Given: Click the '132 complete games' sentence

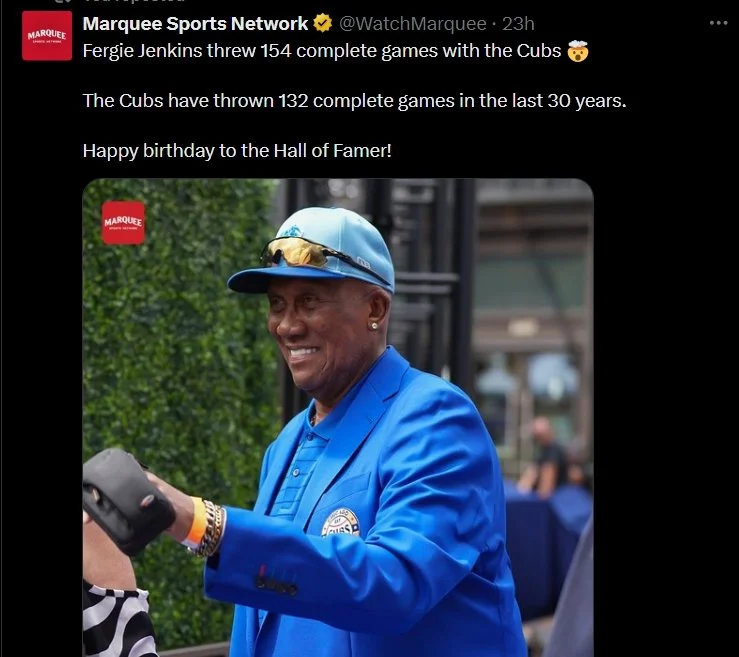Looking at the screenshot, I should tap(354, 101).
